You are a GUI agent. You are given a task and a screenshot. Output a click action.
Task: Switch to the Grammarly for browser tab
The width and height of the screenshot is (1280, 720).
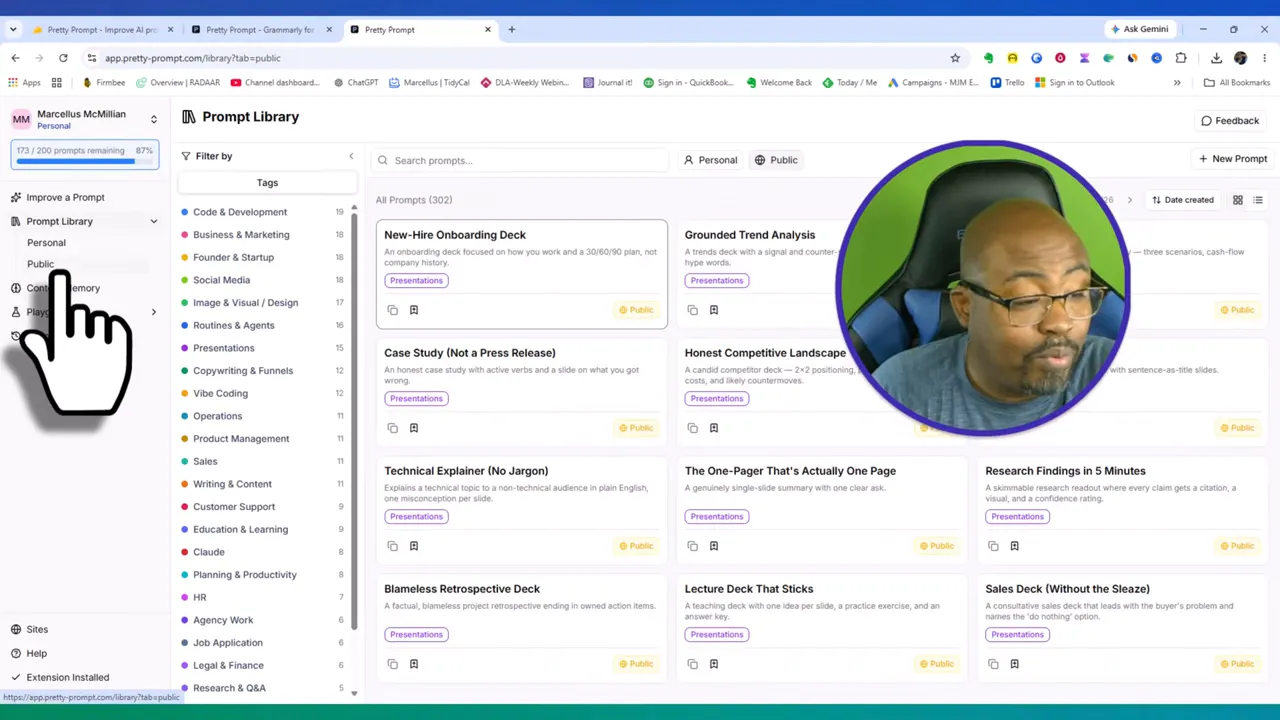pyautogui.click(x=260, y=30)
